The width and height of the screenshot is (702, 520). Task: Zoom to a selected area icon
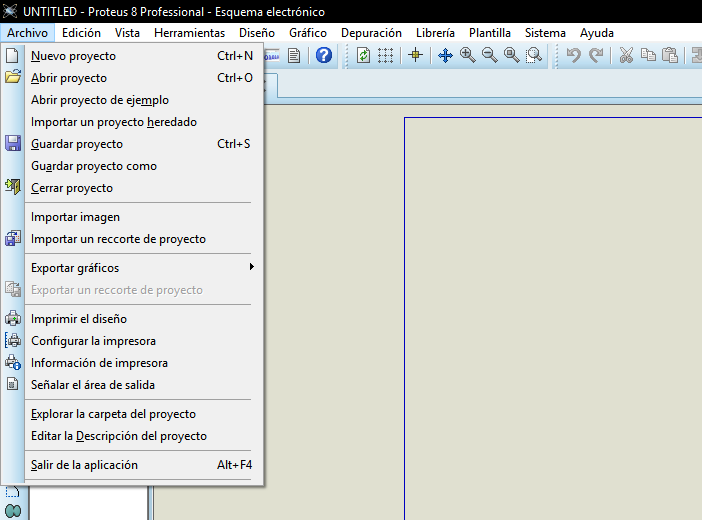(x=534, y=55)
